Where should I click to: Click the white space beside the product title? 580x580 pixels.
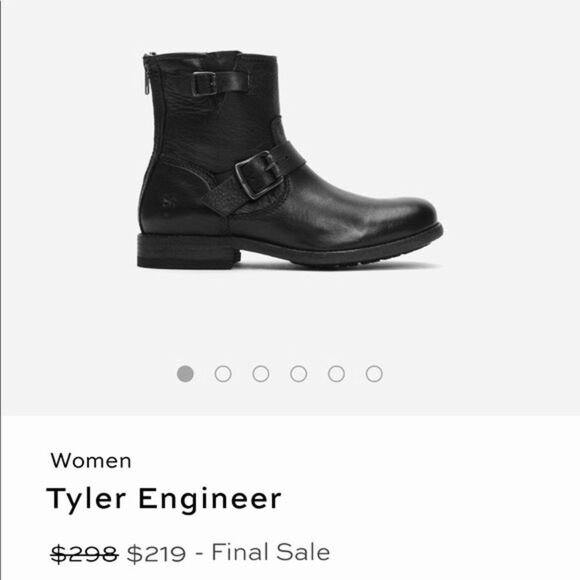point(425,499)
